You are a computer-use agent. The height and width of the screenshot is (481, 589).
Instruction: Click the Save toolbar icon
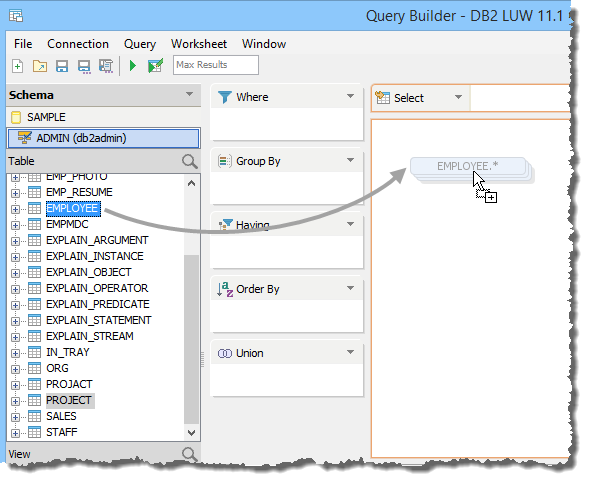coord(62,66)
